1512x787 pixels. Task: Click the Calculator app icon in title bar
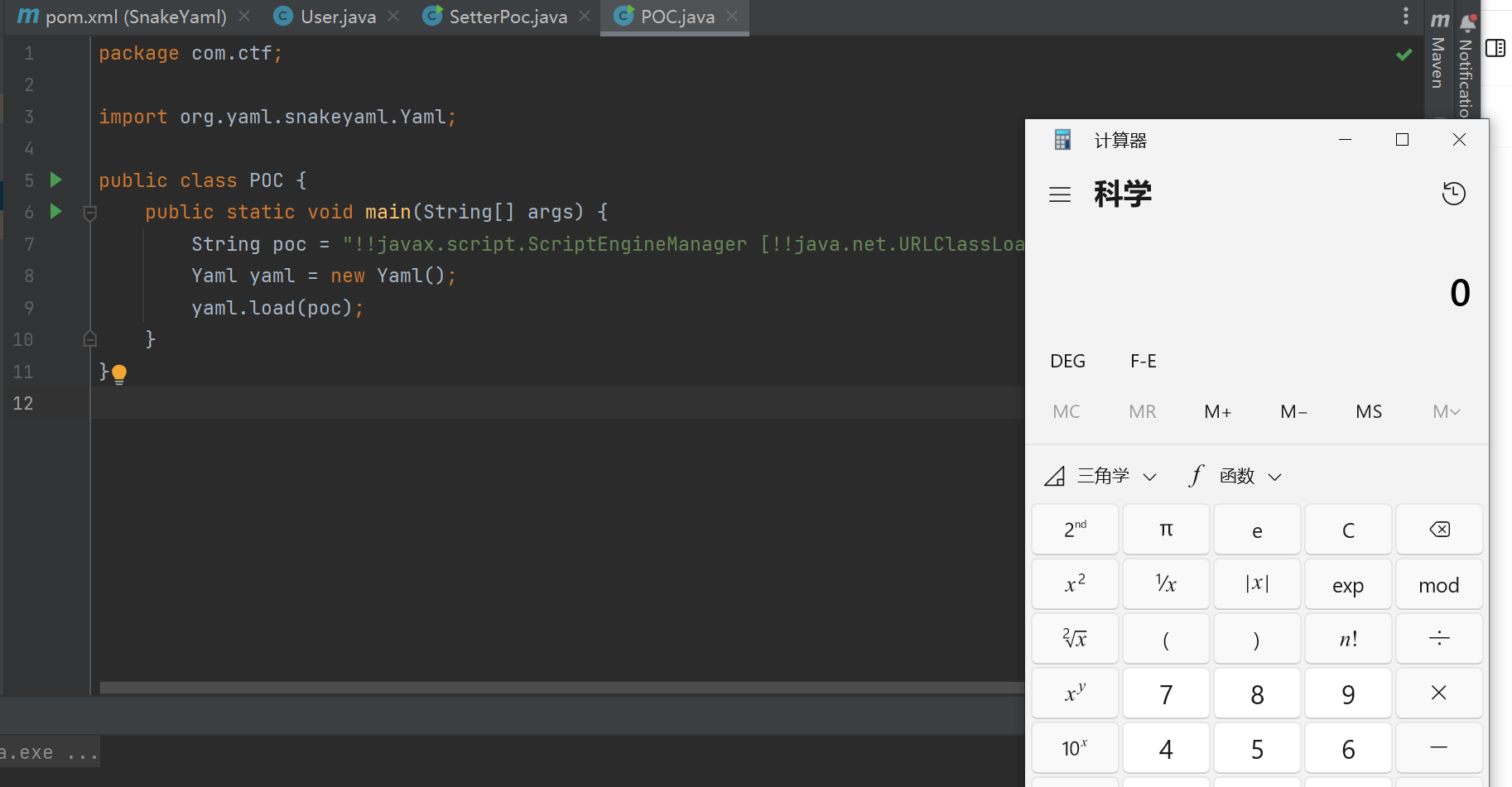coord(1062,140)
